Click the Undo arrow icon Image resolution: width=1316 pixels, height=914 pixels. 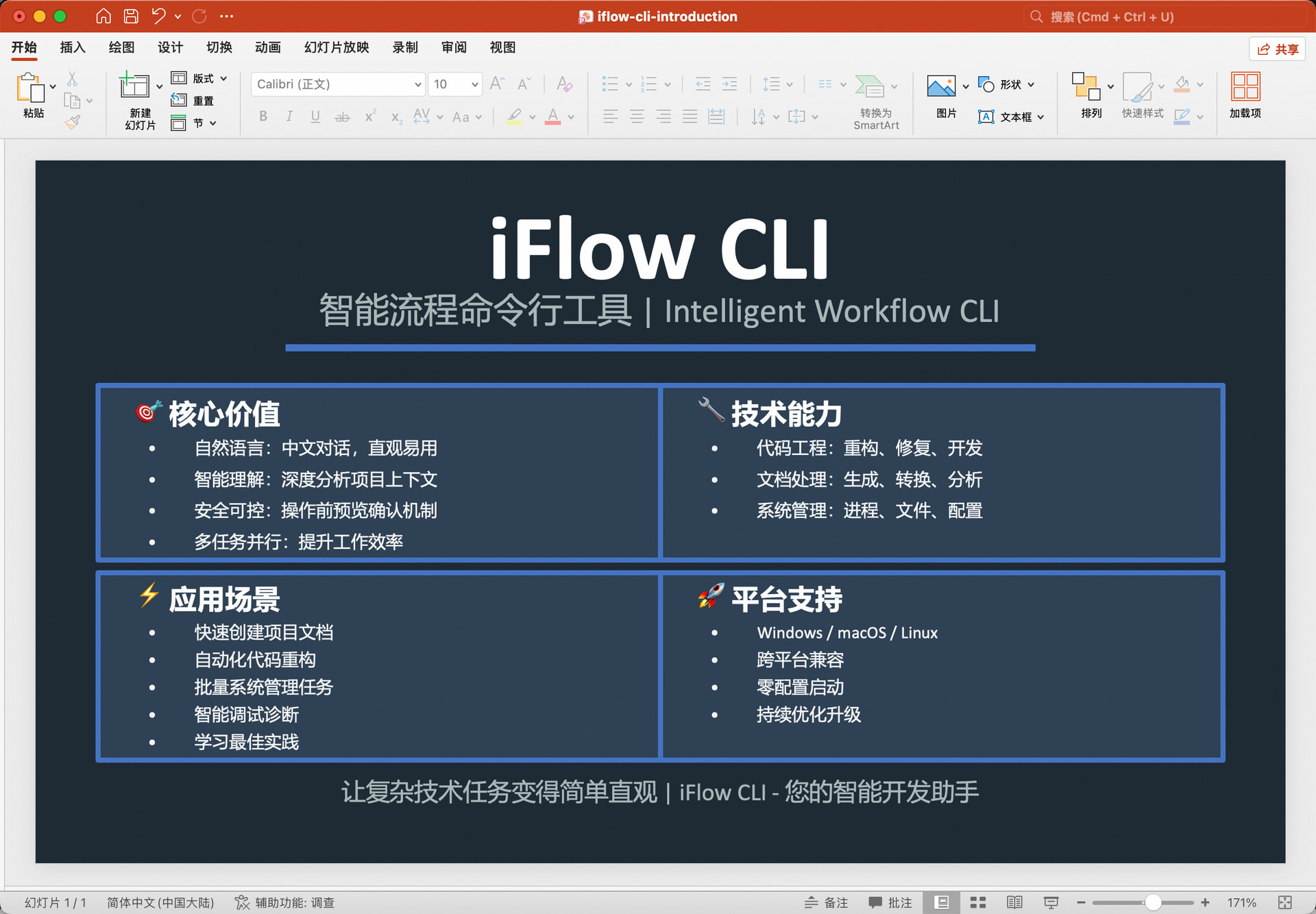click(158, 16)
